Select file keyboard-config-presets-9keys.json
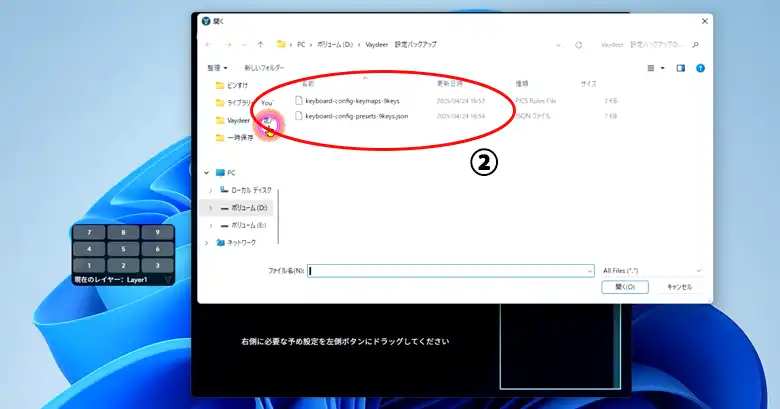The image size is (780, 409). point(357,116)
